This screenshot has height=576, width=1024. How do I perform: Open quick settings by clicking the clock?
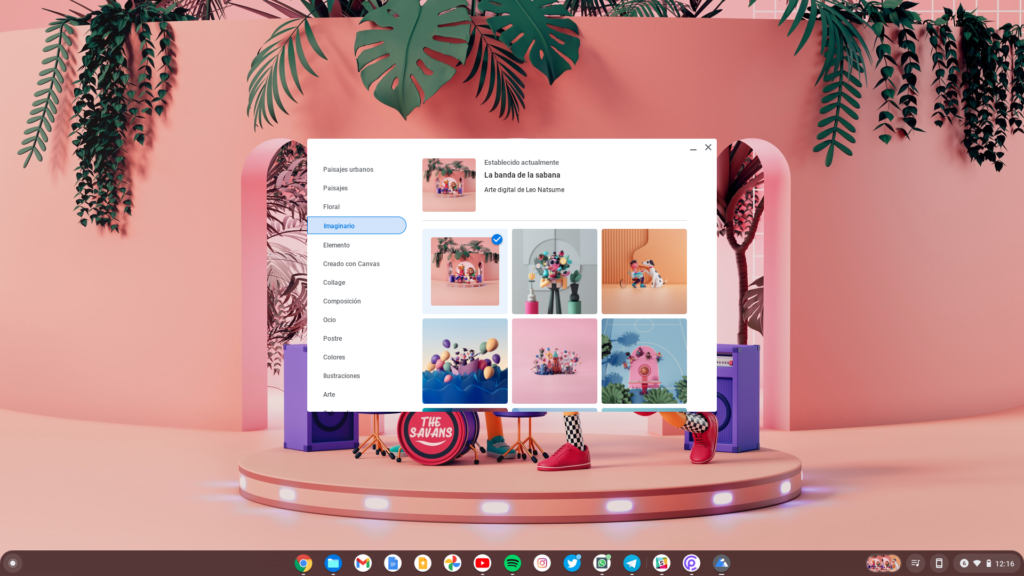click(x=1004, y=563)
